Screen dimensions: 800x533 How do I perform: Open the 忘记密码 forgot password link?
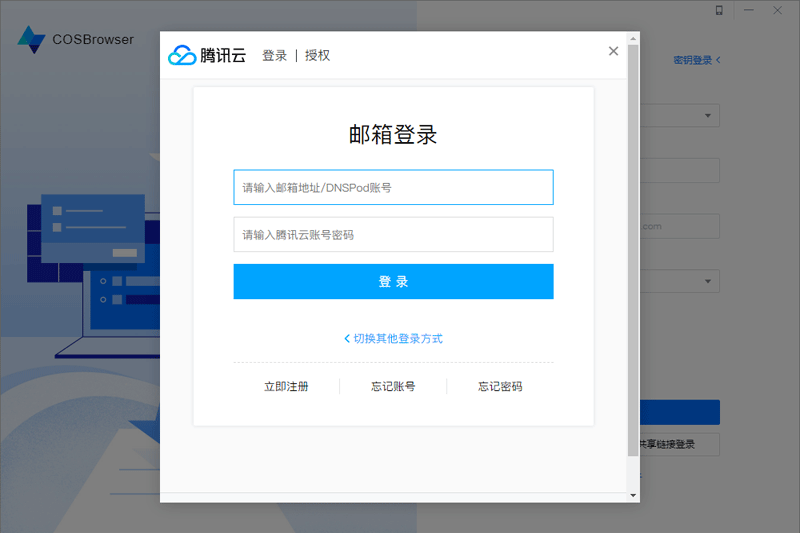pos(500,387)
